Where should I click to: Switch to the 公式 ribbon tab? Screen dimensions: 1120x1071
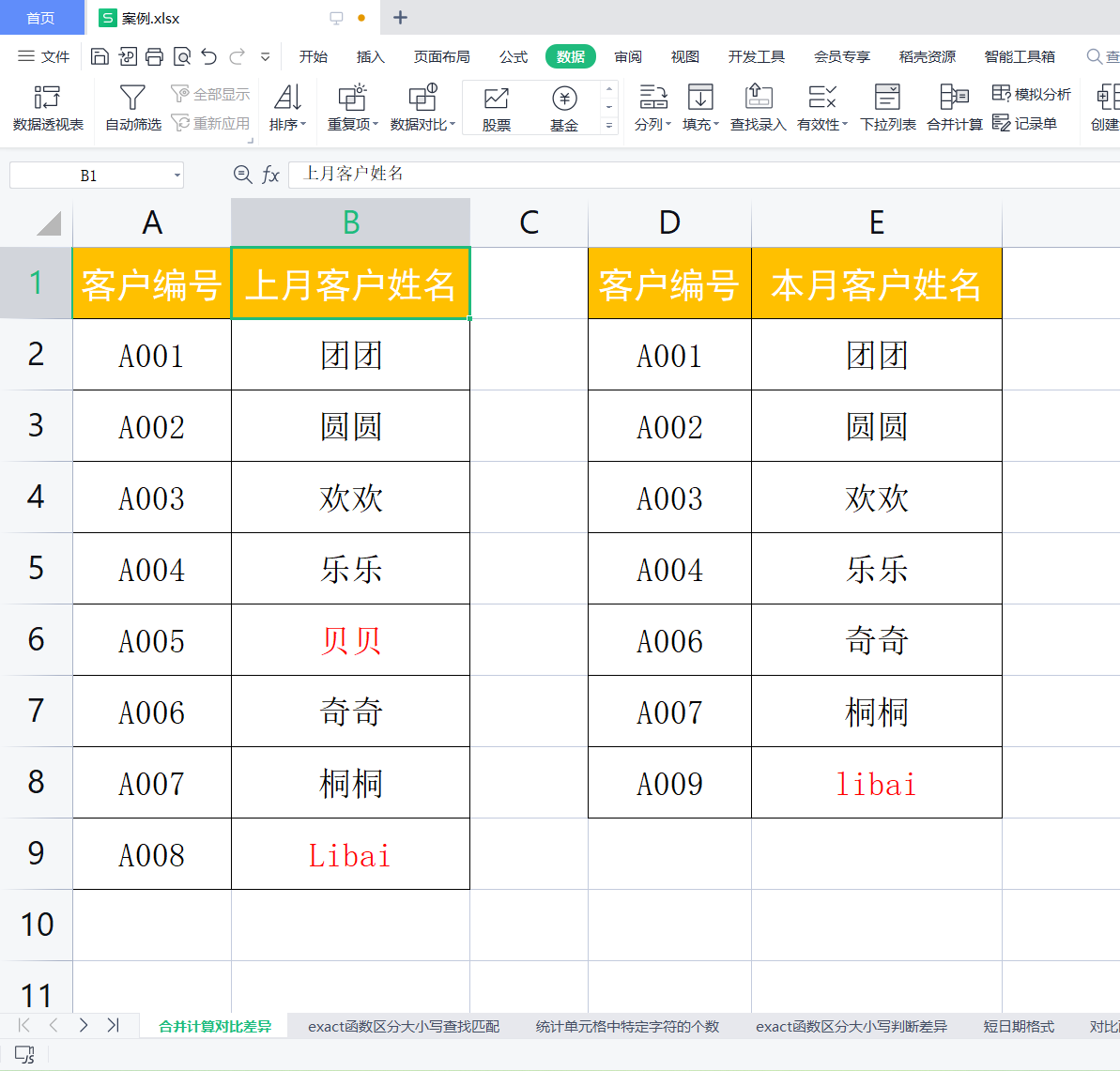513,56
